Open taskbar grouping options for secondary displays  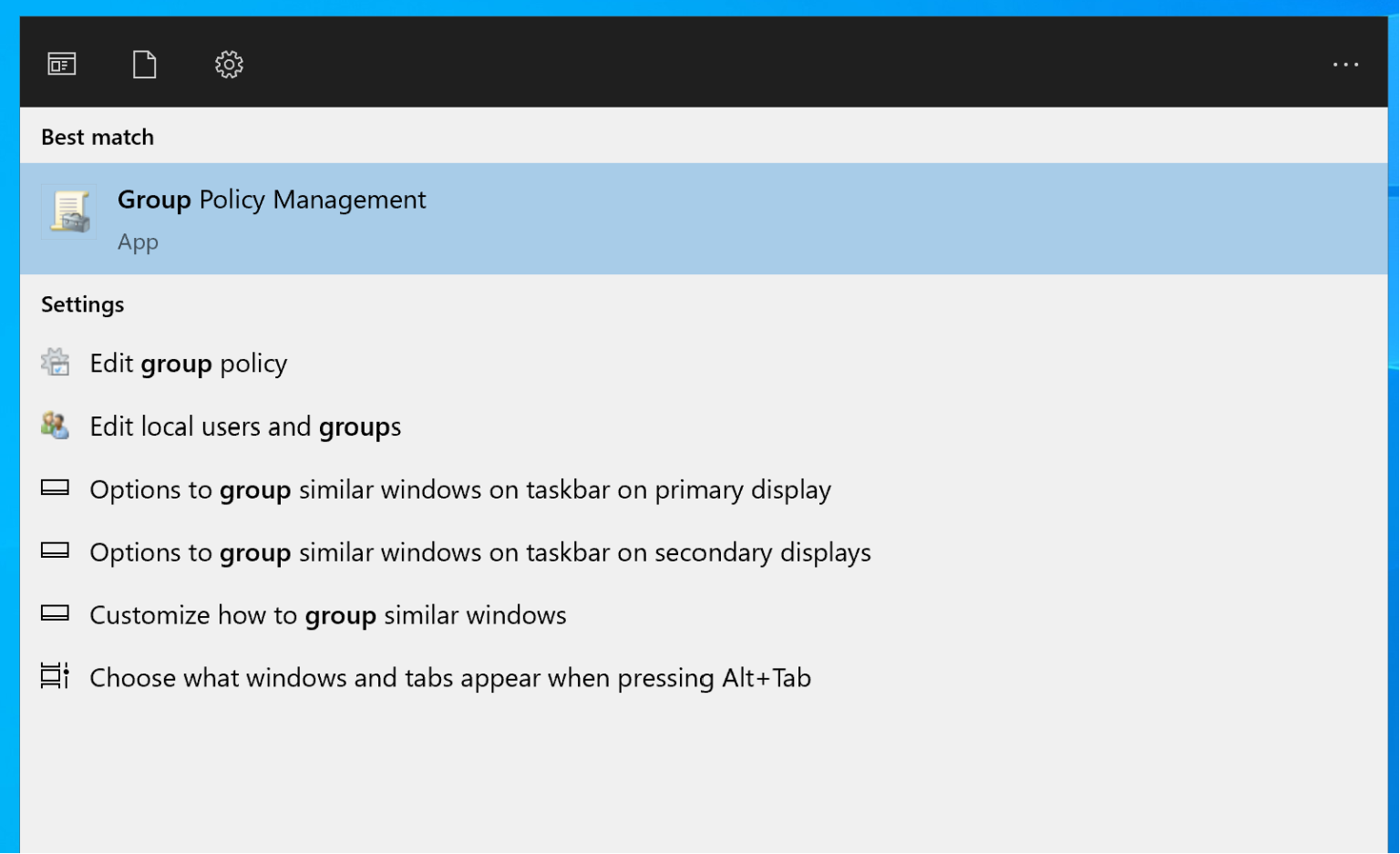click(480, 552)
